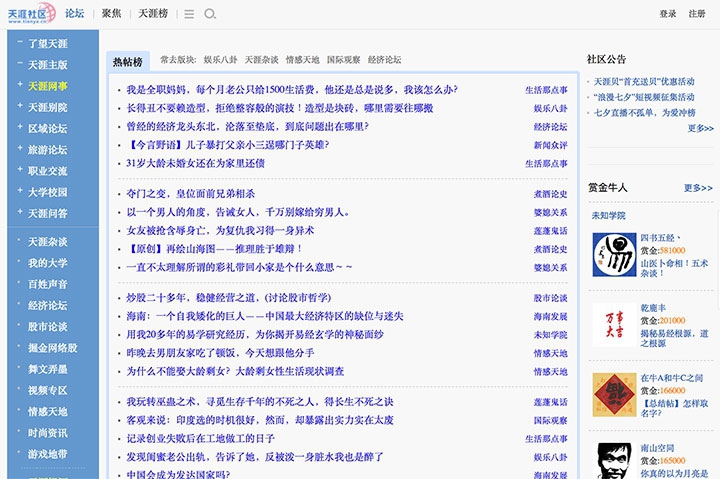Click the 万事大吉 avatar of 乾鹿丰
720x479 pixels.
(x=612, y=325)
